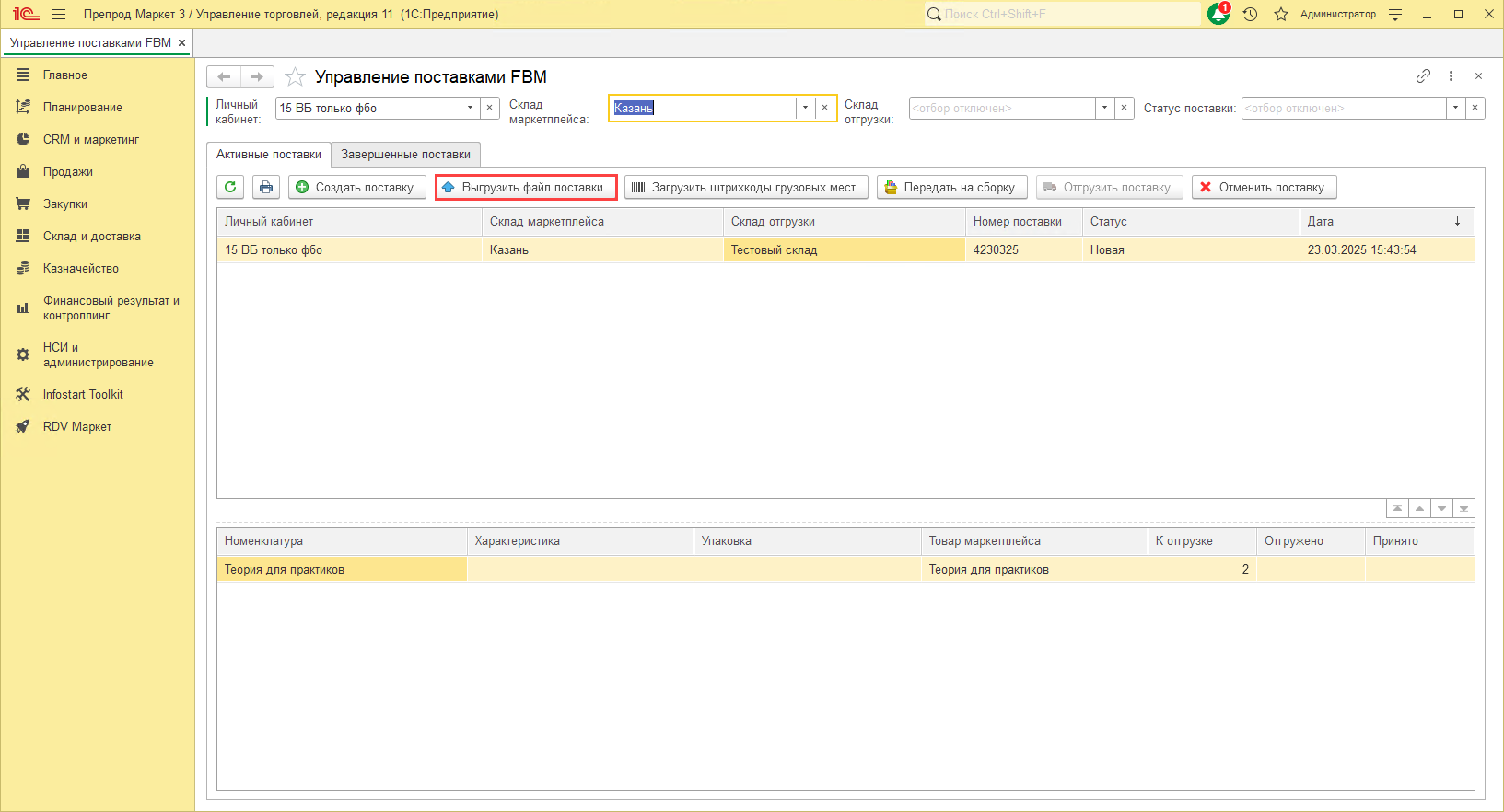Click the refresh list icon
This screenshot has height=812, width=1504.
click(x=230, y=187)
